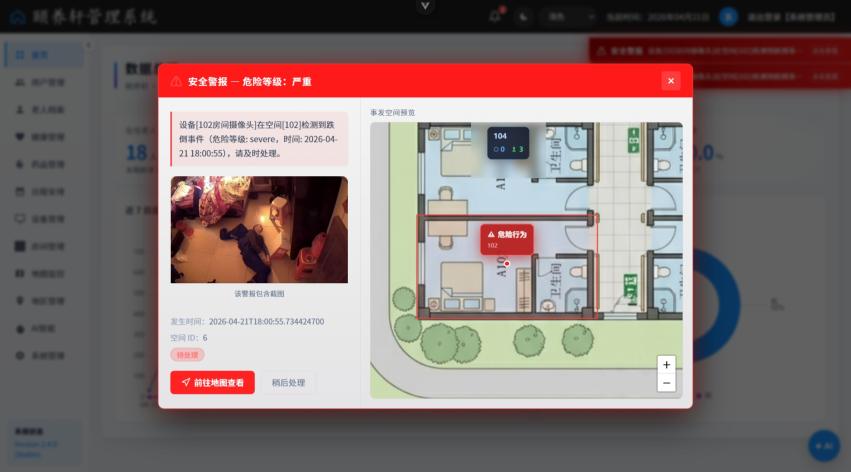This screenshot has height=472, width=851.
Task: Close the 安全警报 alert dialog
Action: click(671, 81)
